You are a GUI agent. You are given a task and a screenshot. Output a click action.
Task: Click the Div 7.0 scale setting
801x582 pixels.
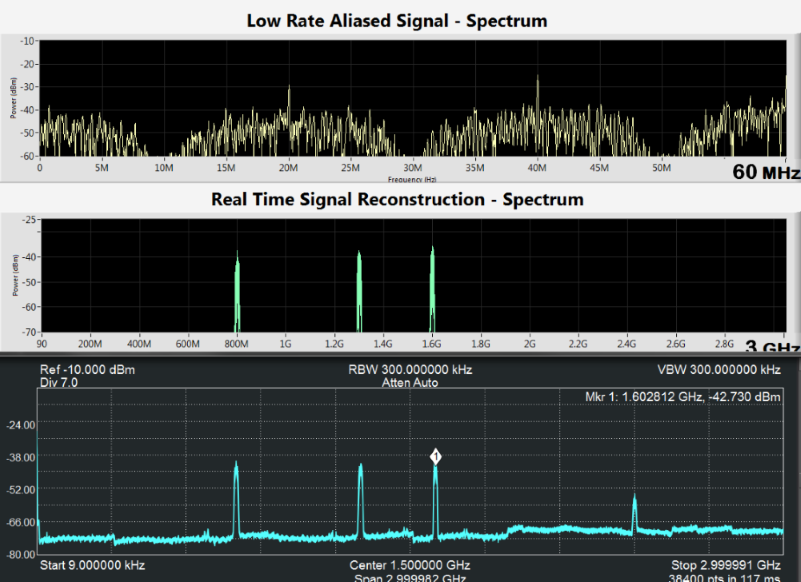(x=58, y=382)
